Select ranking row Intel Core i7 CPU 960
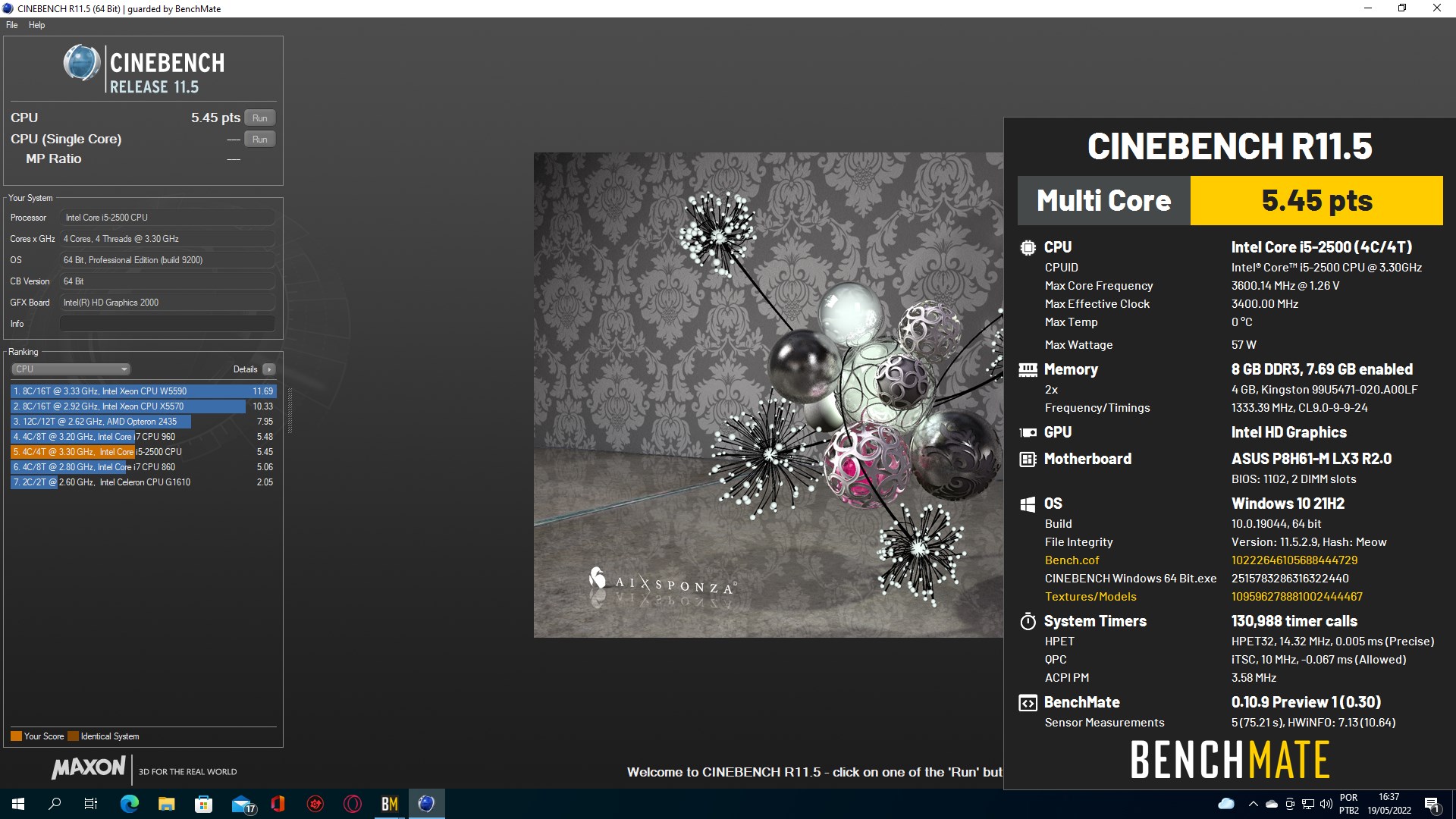1456x819 pixels. 143,437
